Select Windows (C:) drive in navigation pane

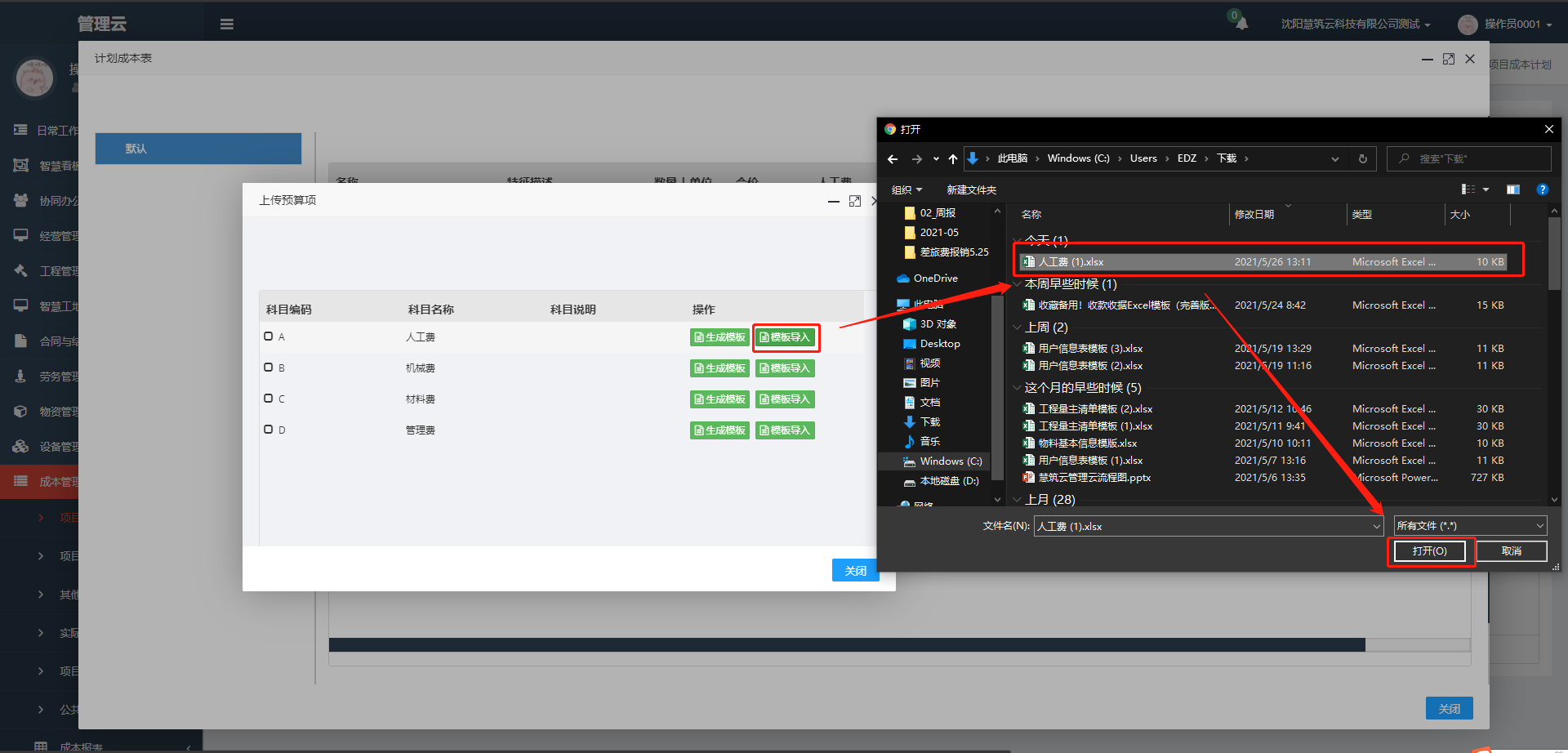(x=942, y=461)
